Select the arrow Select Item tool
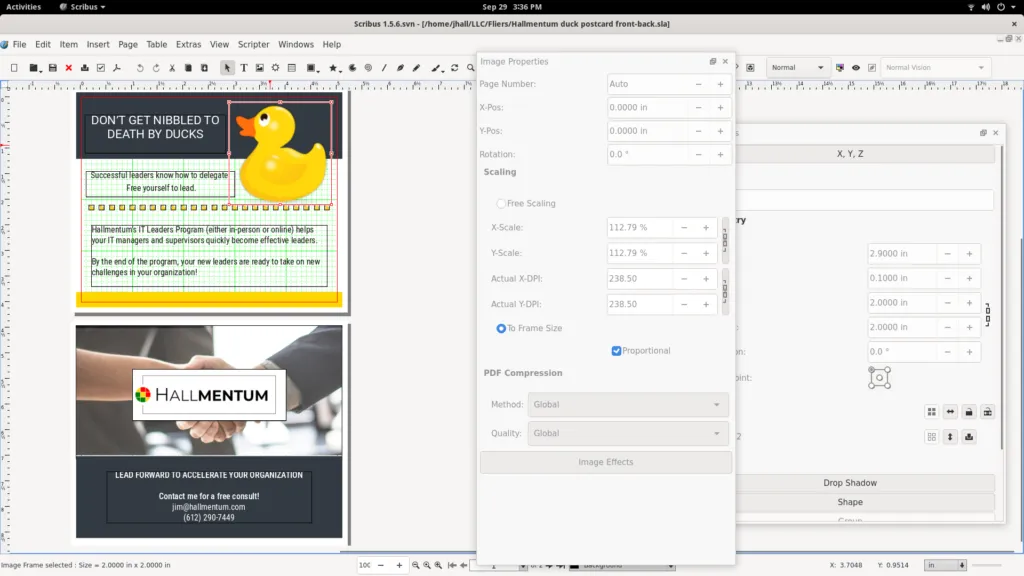The height and width of the screenshot is (576, 1024). pos(228,68)
